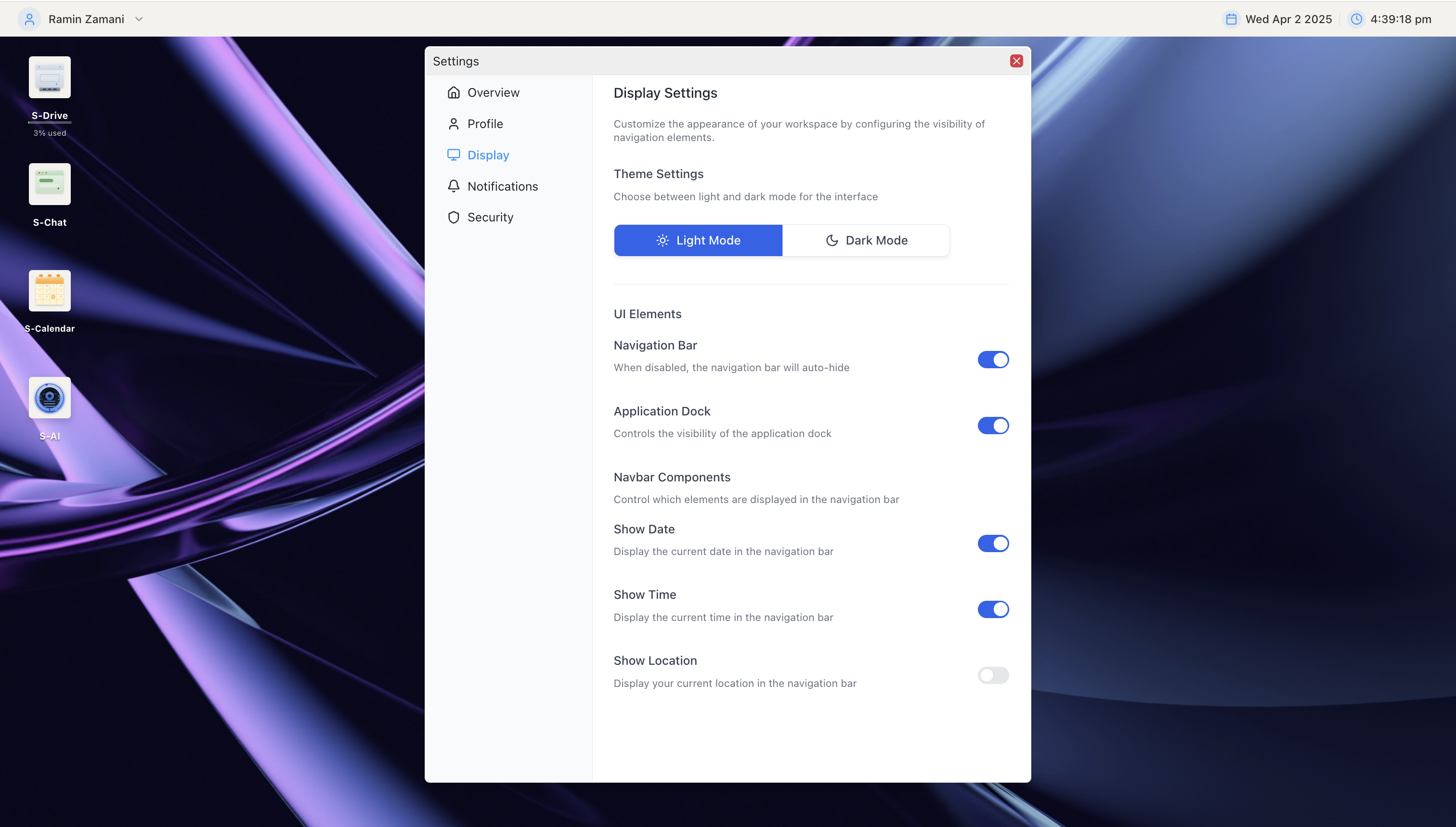Click the clock icon beside the time

tap(1356, 19)
